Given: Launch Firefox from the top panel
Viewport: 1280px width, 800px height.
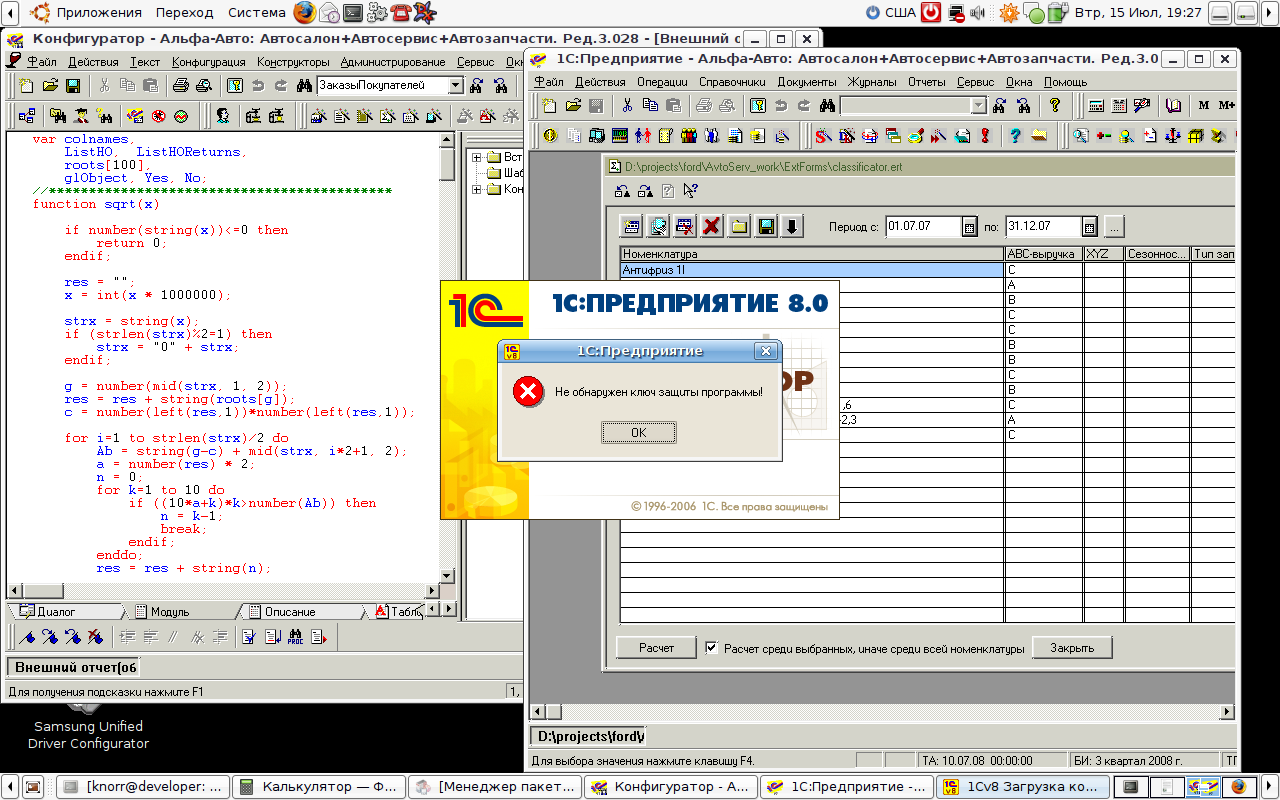Looking at the screenshot, I should (304, 13).
